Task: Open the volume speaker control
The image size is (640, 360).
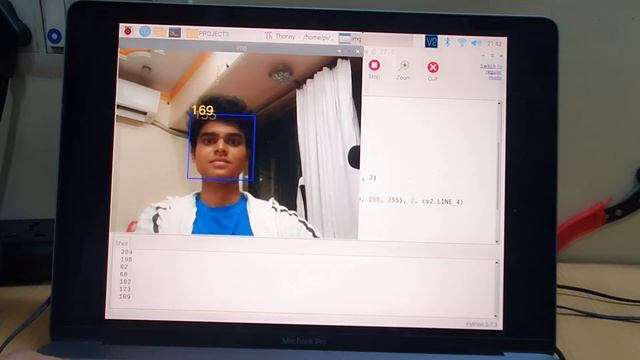Action: click(x=476, y=43)
